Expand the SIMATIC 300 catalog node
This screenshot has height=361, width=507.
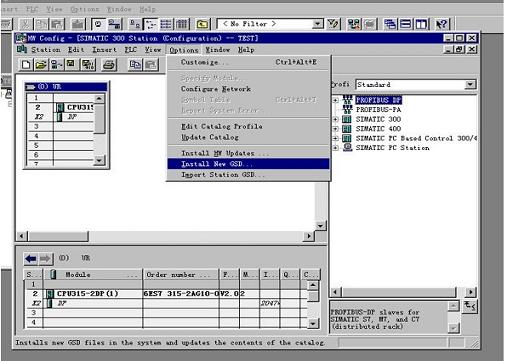pyautogui.click(x=336, y=119)
